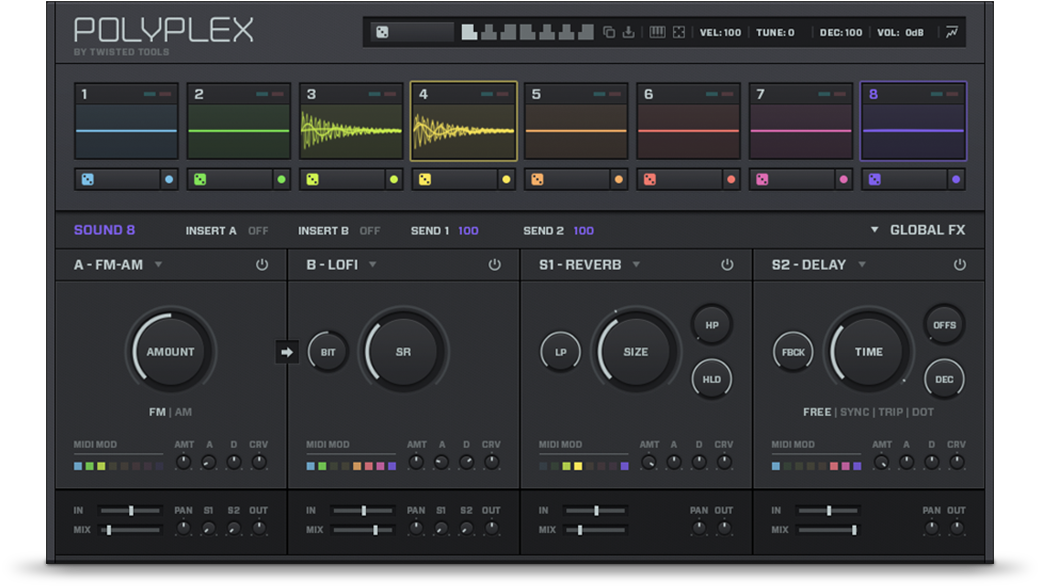The width and height of the screenshot is (1040, 588).
Task: Click SEND 2 value 100
Action: (584, 231)
